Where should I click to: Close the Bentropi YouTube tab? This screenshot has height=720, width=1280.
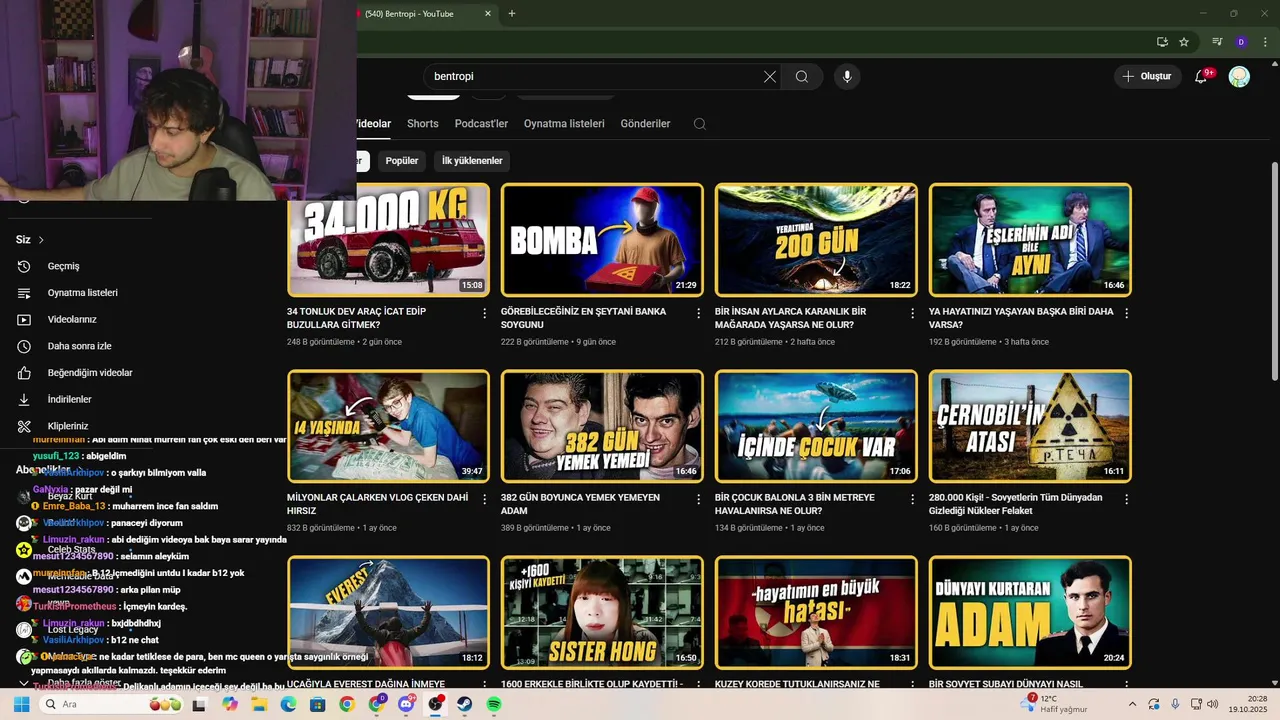pos(488,14)
